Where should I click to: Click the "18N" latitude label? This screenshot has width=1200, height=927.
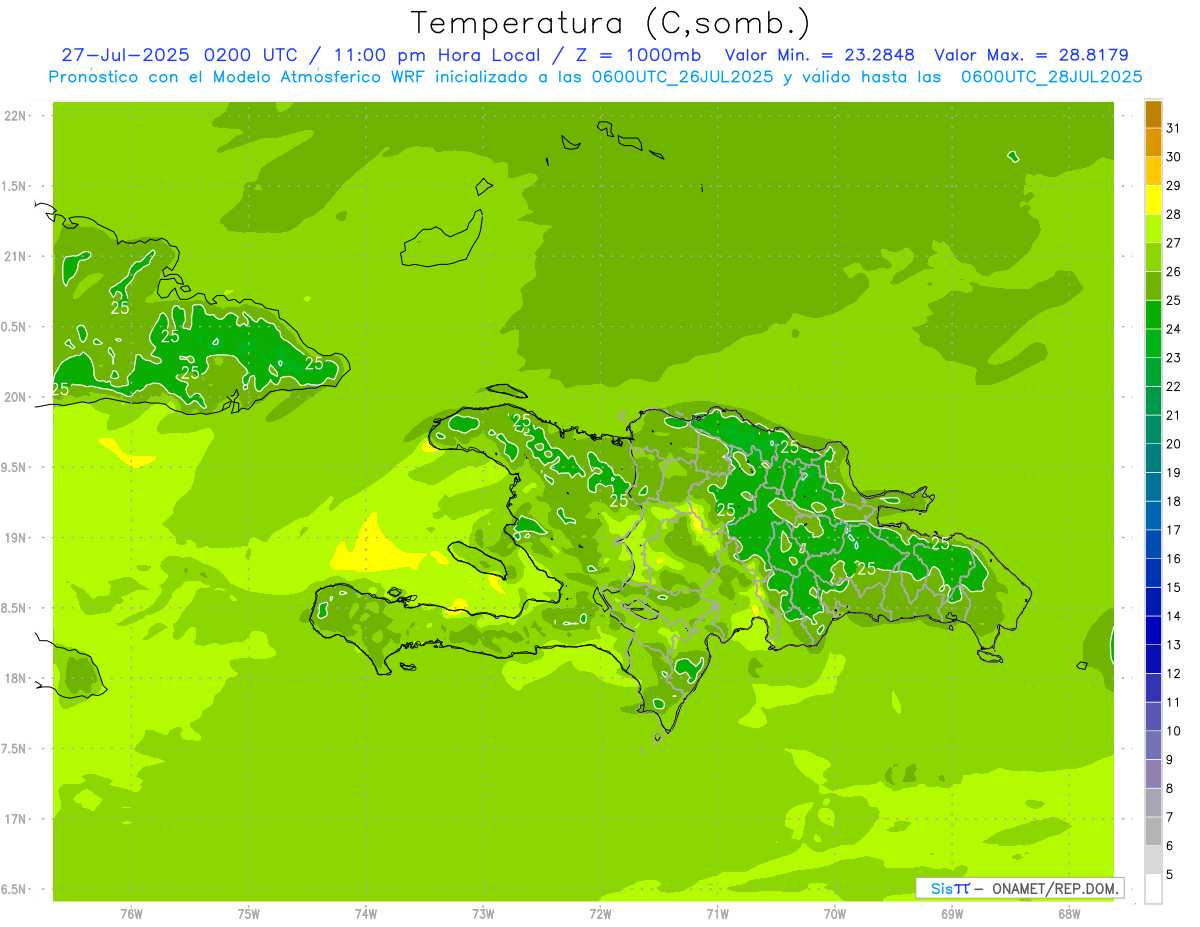point(16,678)
